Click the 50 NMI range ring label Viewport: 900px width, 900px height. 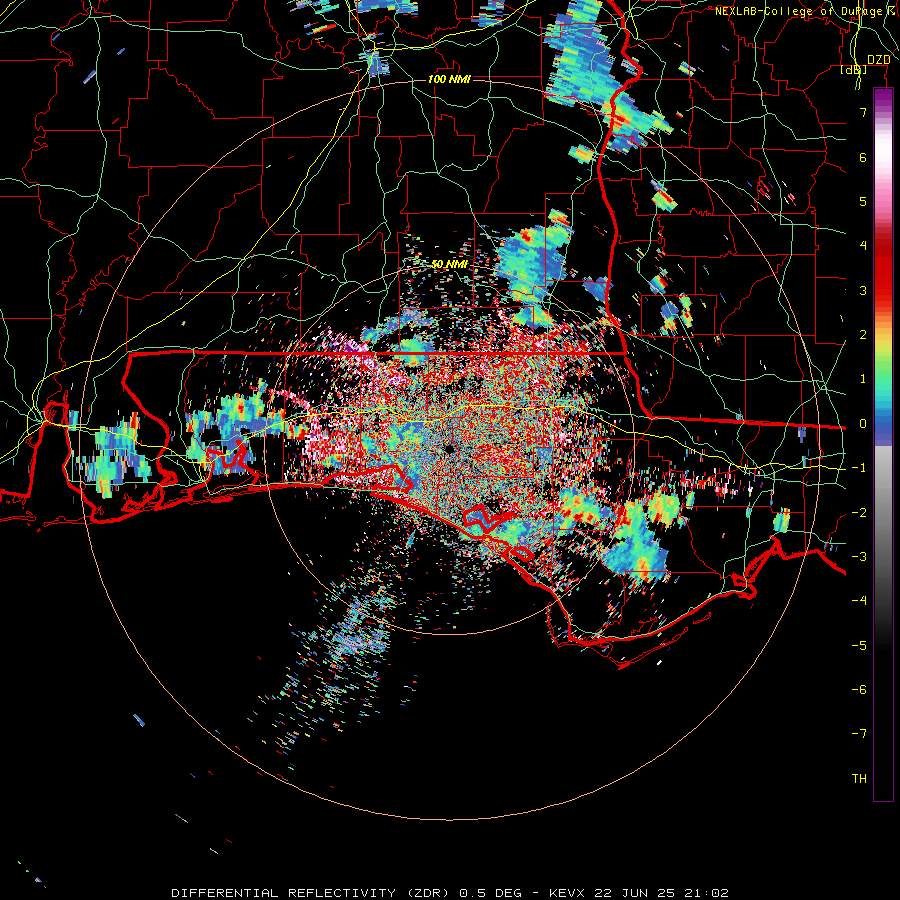449,264
